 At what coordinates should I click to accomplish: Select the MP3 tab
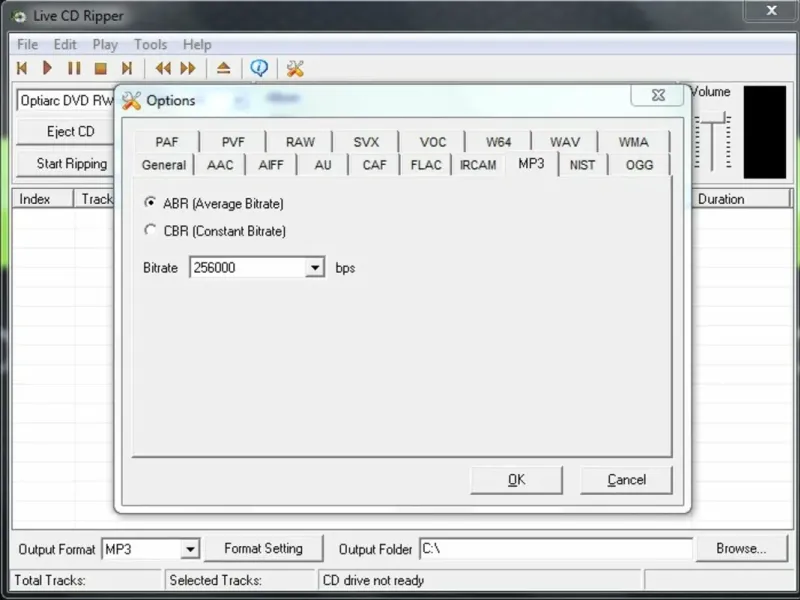pyautogui.click(x=531, y=164)
